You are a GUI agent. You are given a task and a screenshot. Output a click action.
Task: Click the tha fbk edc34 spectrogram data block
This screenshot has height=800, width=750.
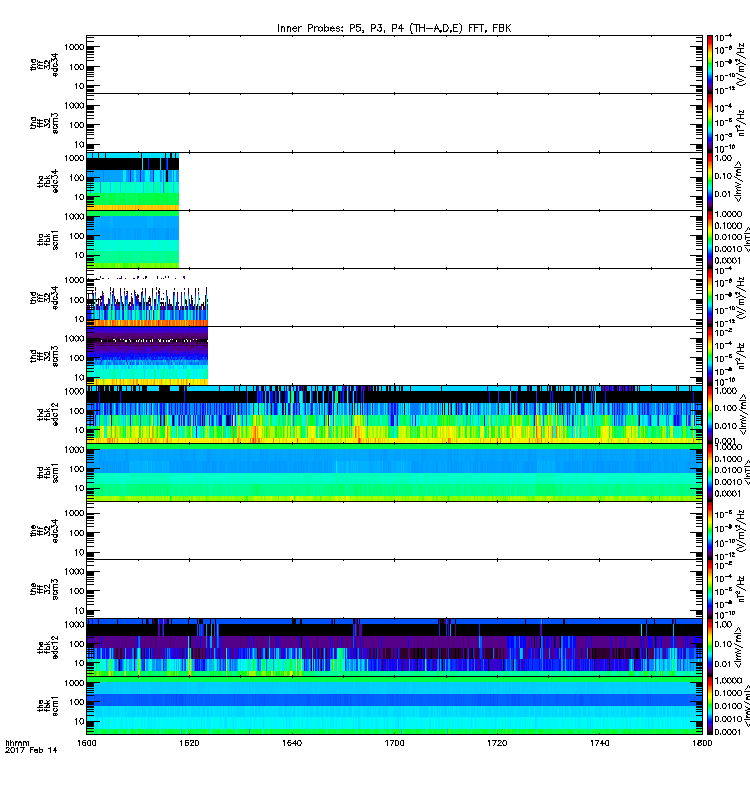pos(133,181)
